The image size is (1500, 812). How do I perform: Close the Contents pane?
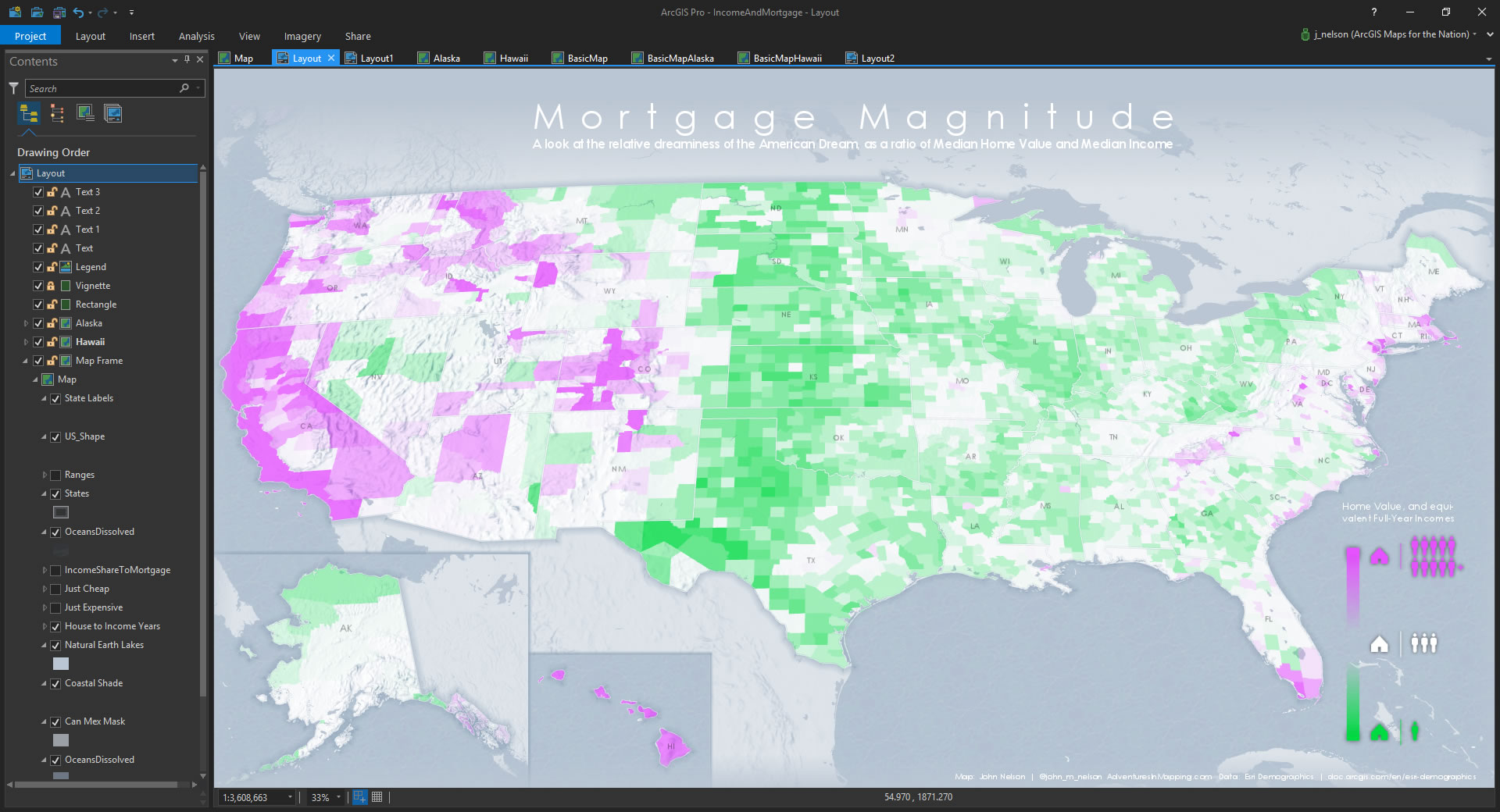200,59
